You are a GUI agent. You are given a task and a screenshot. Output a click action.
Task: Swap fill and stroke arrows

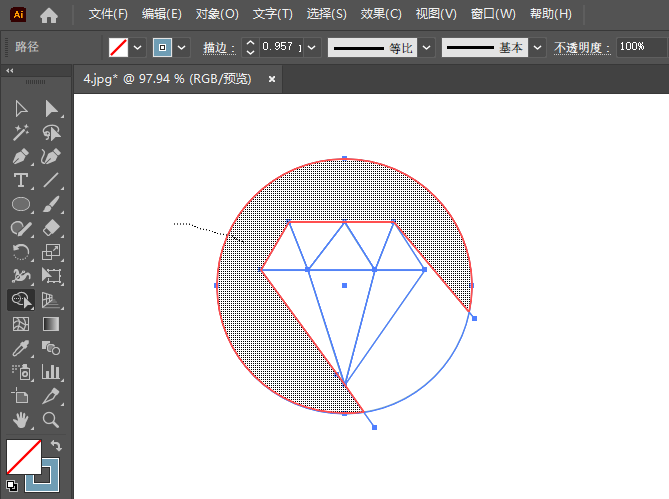point(57,446)
